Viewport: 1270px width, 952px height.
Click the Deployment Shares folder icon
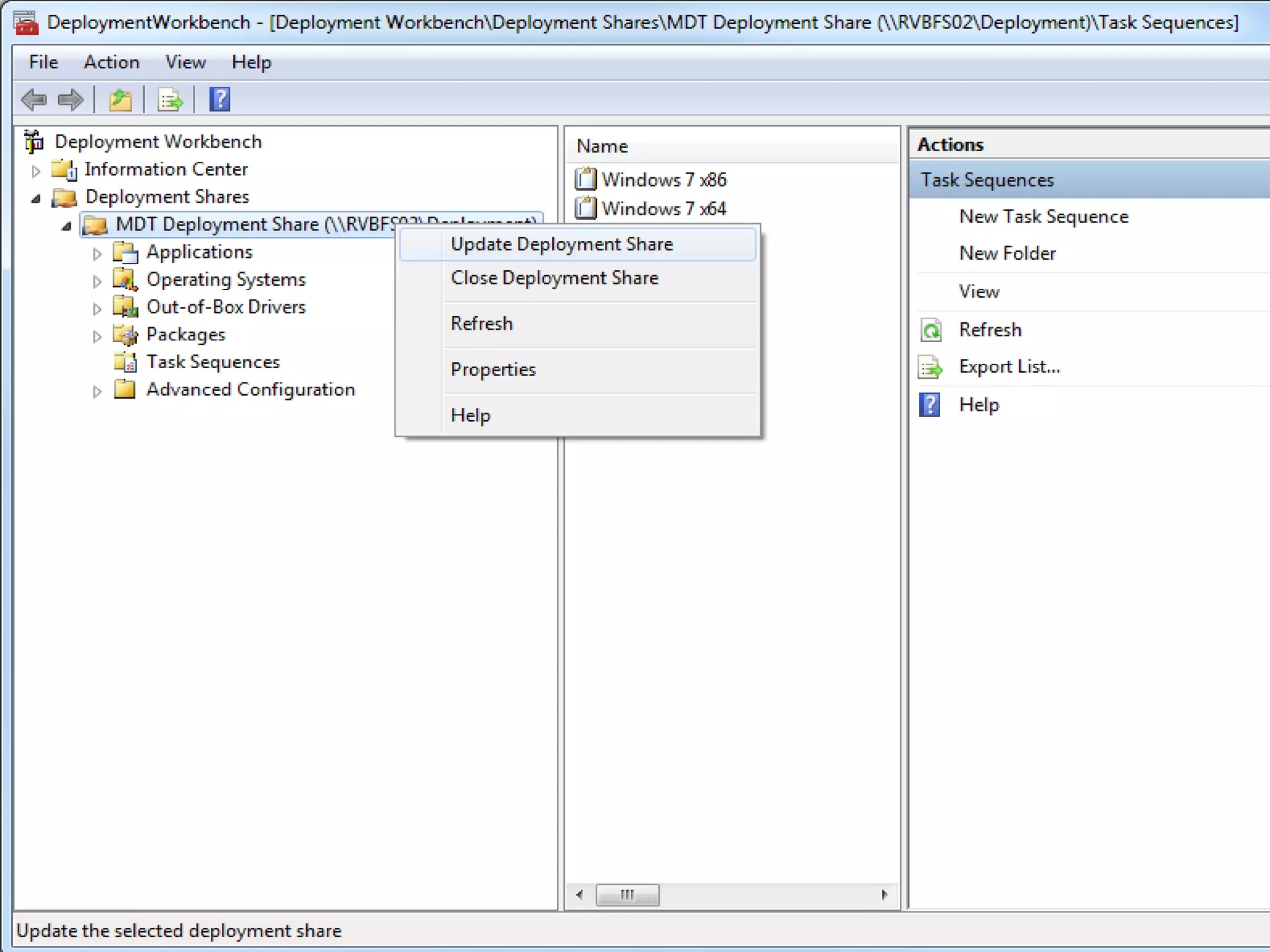click(64, 197)
